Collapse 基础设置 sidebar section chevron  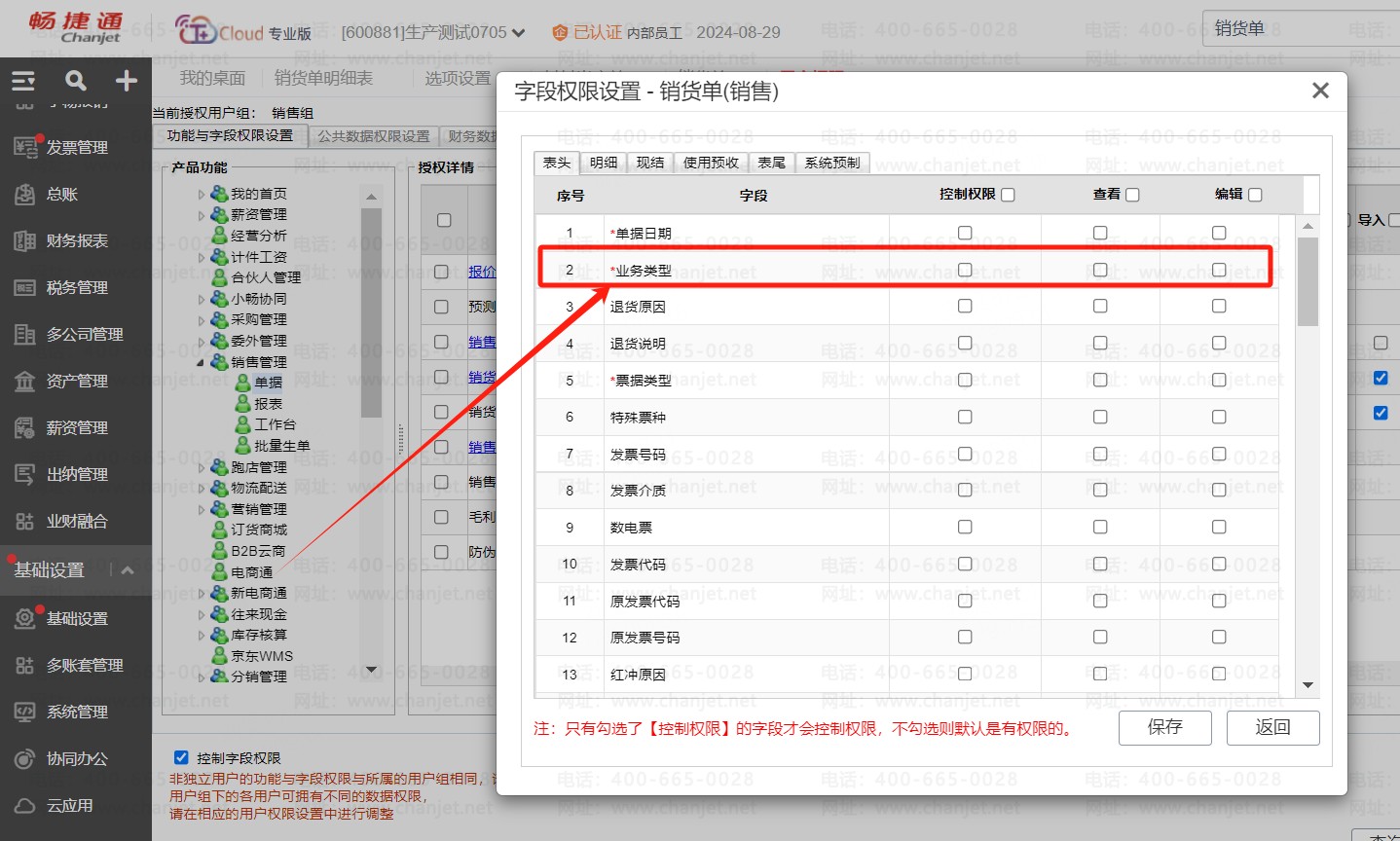128,569
